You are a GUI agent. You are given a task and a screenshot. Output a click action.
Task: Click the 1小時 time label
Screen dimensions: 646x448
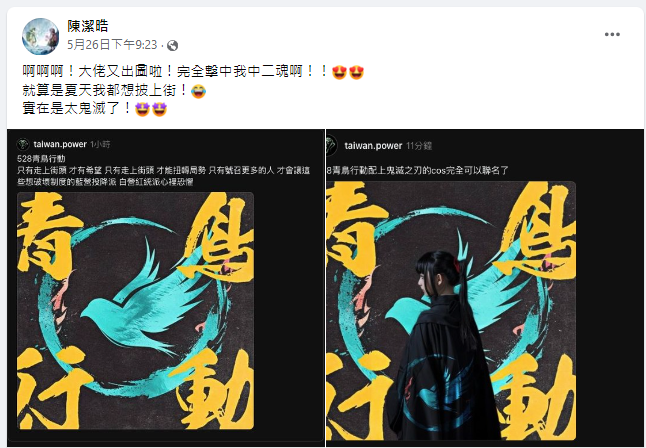[100, 144]
